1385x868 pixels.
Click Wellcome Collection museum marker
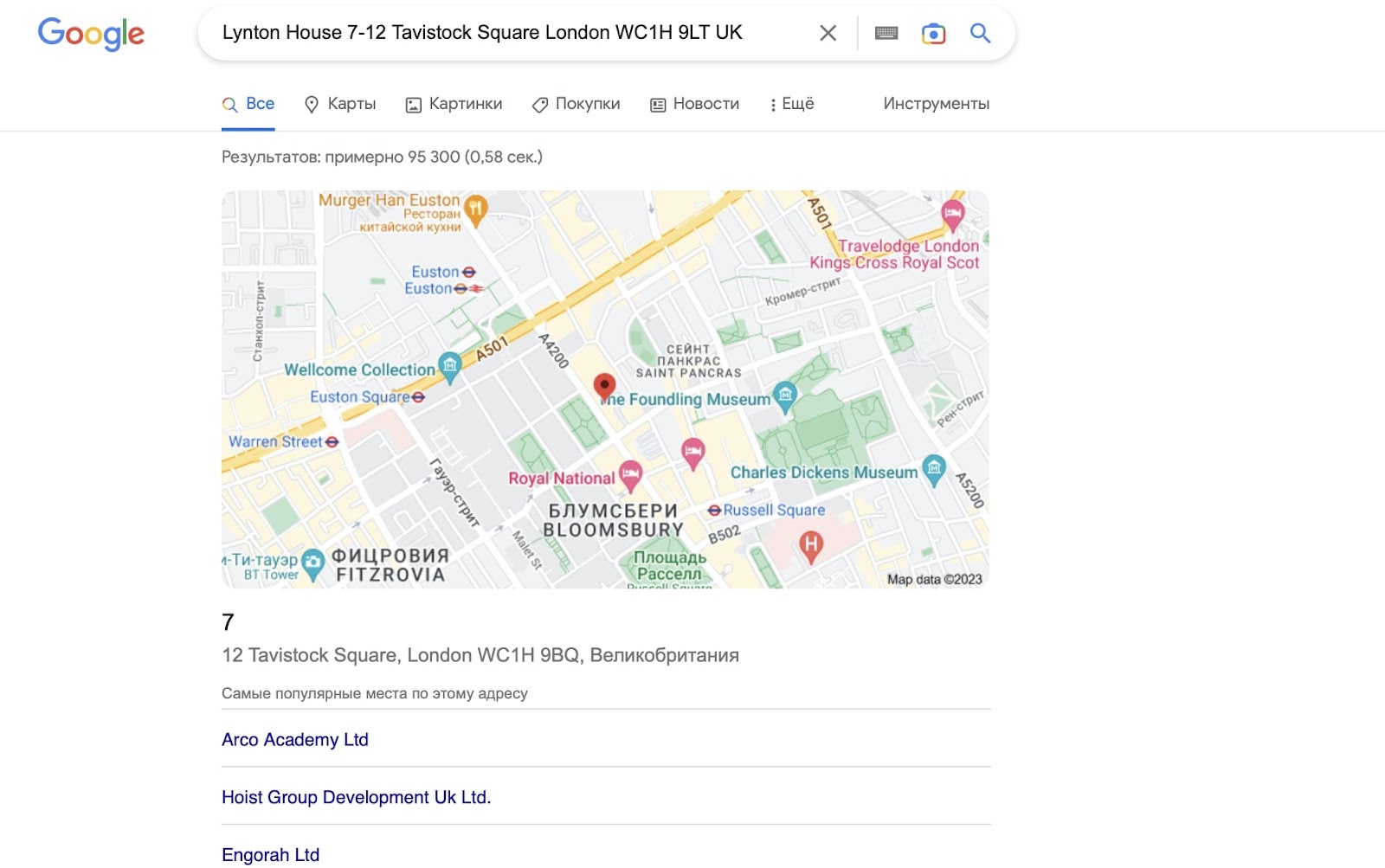click(449, 366)
